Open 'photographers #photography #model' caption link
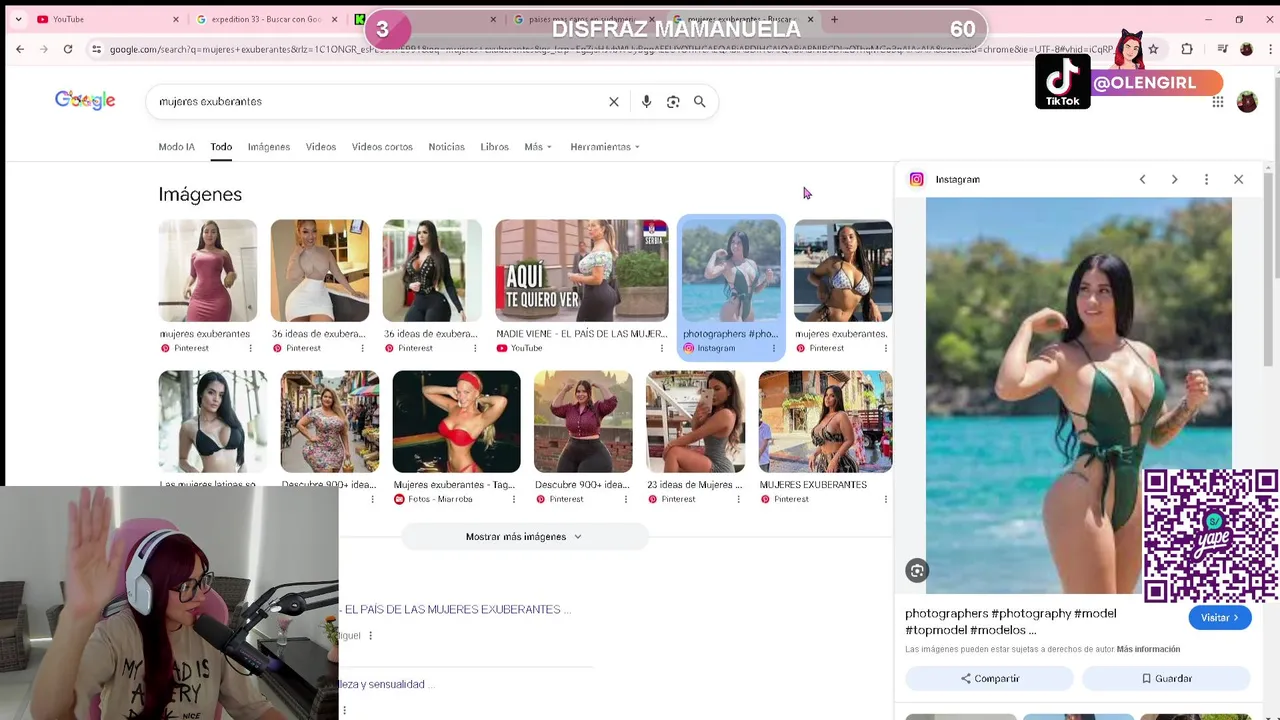This screenshot has width=1280, height=720. click(x=1010, y=621)
